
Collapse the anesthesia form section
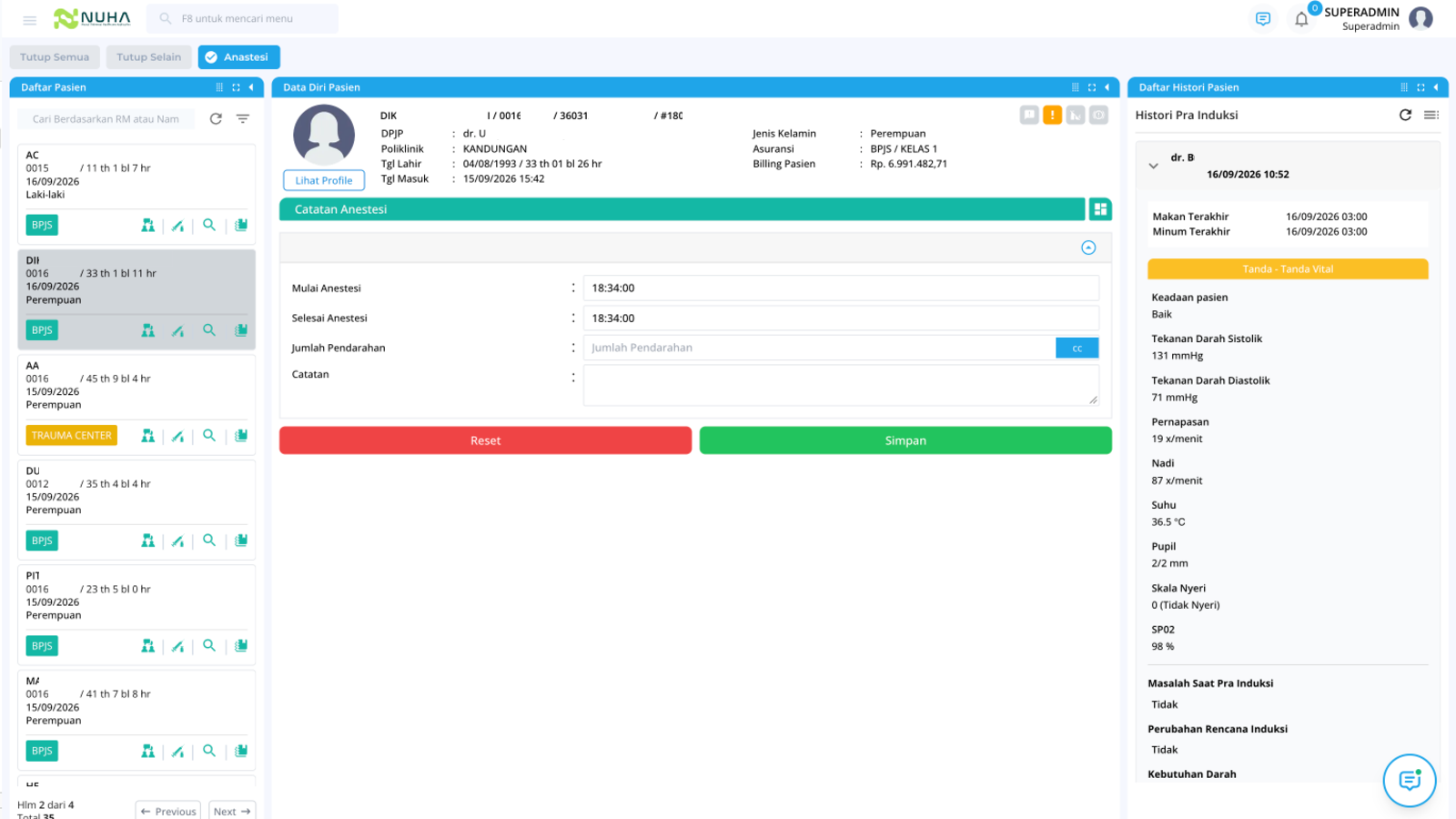(x=1088, y=248)
